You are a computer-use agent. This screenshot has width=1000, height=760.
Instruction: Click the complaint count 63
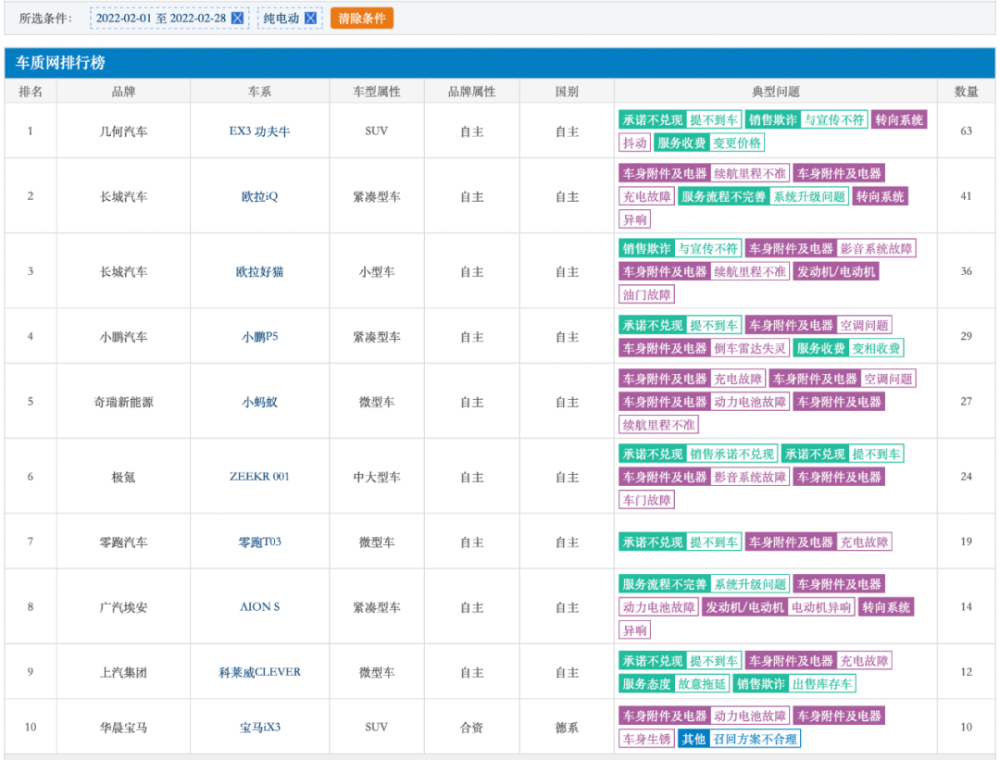(966, 131)
